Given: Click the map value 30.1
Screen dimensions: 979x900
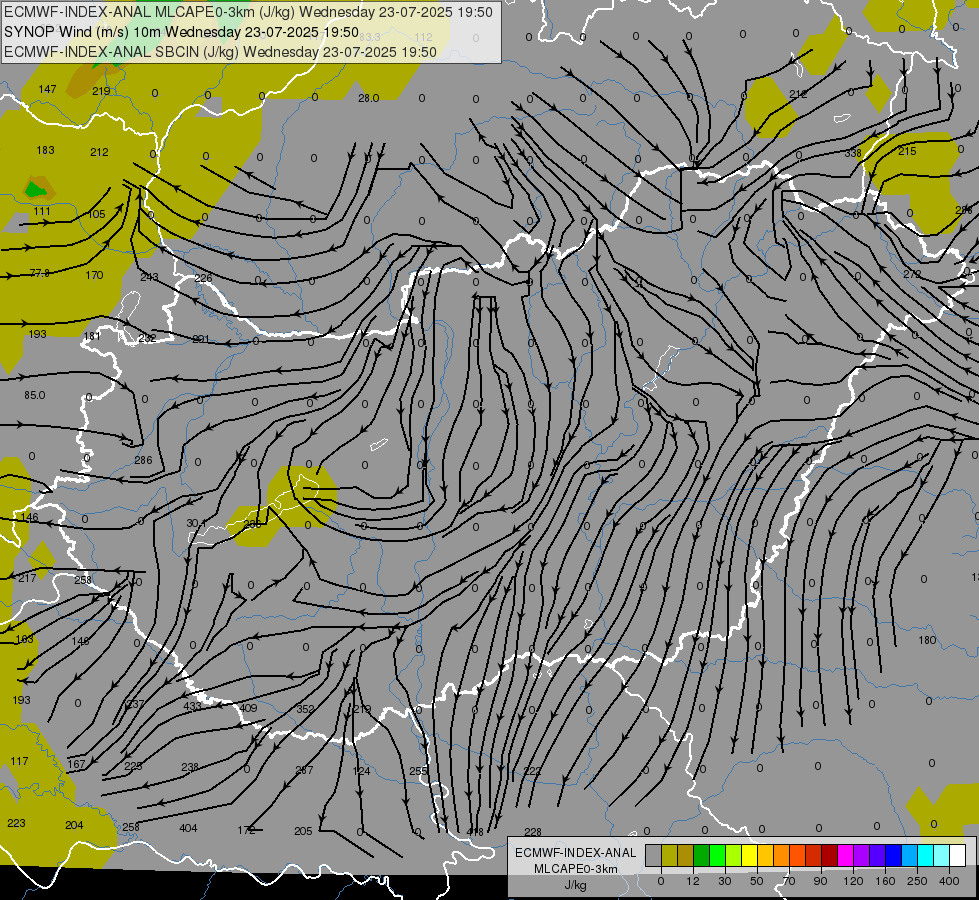Looking at the screenshot, I should pos(196,523).
